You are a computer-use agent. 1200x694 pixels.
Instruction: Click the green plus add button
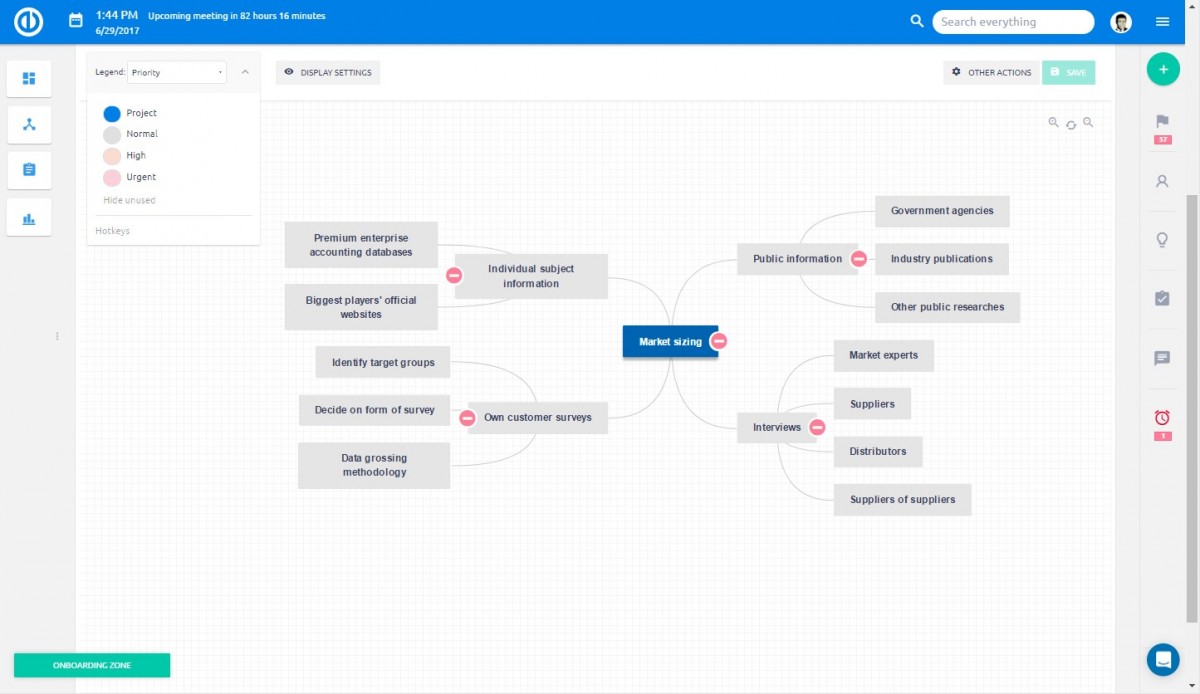click(x=1162, y=70)
